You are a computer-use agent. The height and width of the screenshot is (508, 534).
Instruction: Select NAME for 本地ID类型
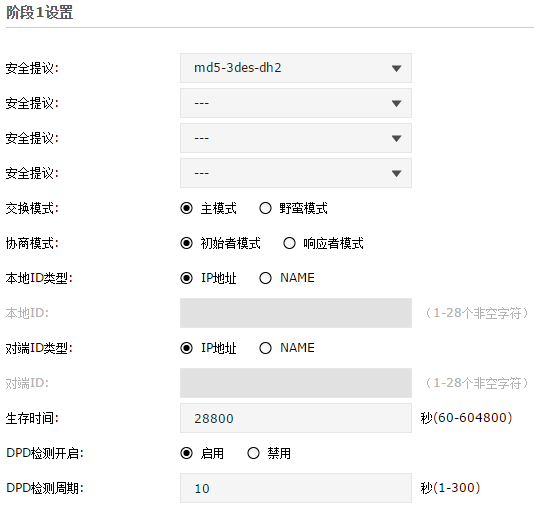[x=265, y=278]
